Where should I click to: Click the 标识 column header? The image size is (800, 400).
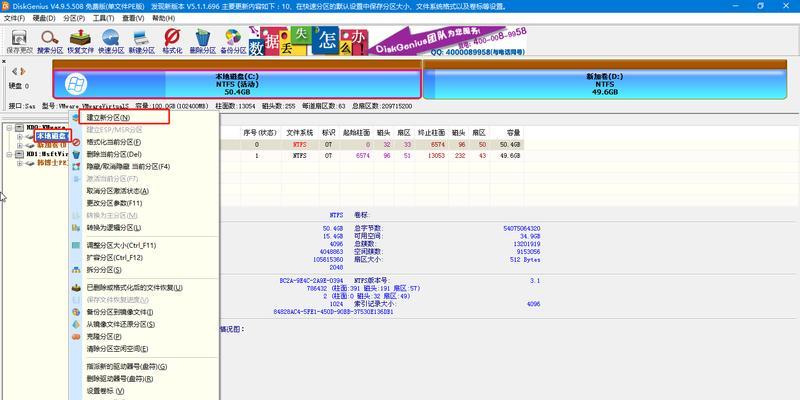point(328,133)
